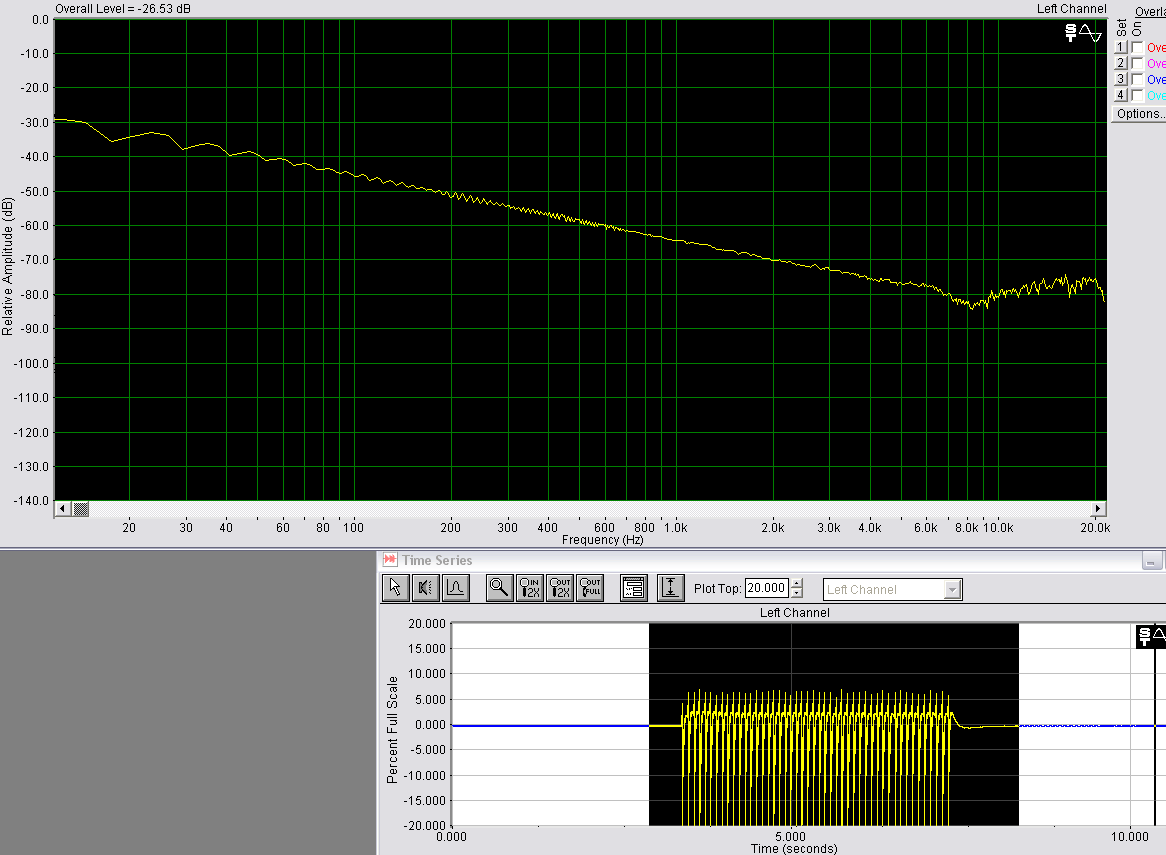Click the vertical autoscale arrows icon
1166x855 pixels.
670,588
